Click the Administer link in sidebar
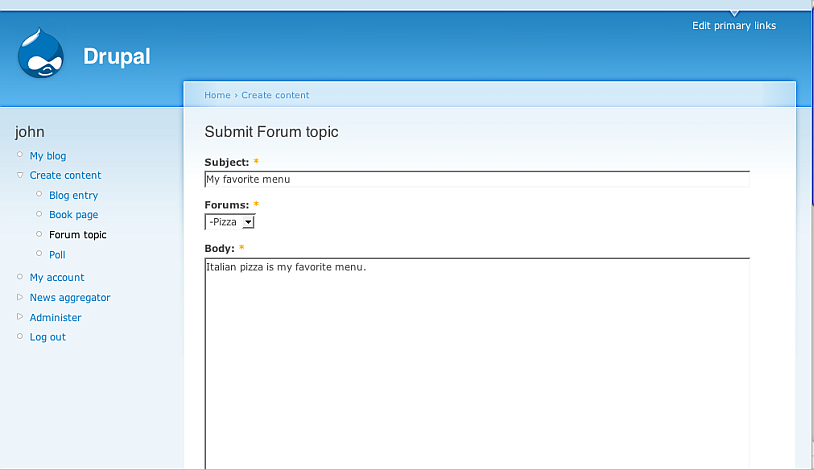The height and width of the screenshot is (470, 814). click(55, 318)
